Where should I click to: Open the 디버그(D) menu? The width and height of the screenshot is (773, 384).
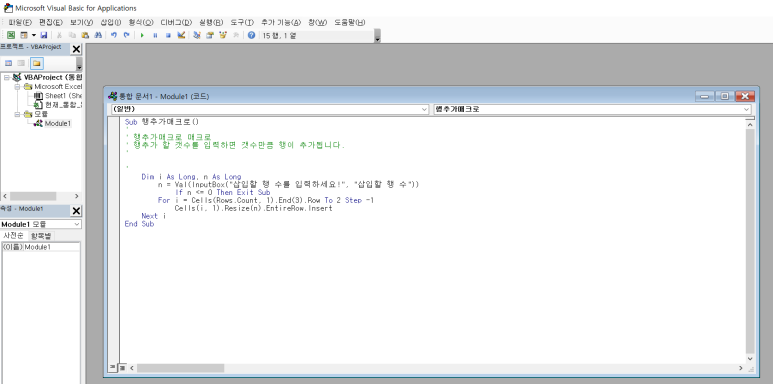click(x=176, y=22)
